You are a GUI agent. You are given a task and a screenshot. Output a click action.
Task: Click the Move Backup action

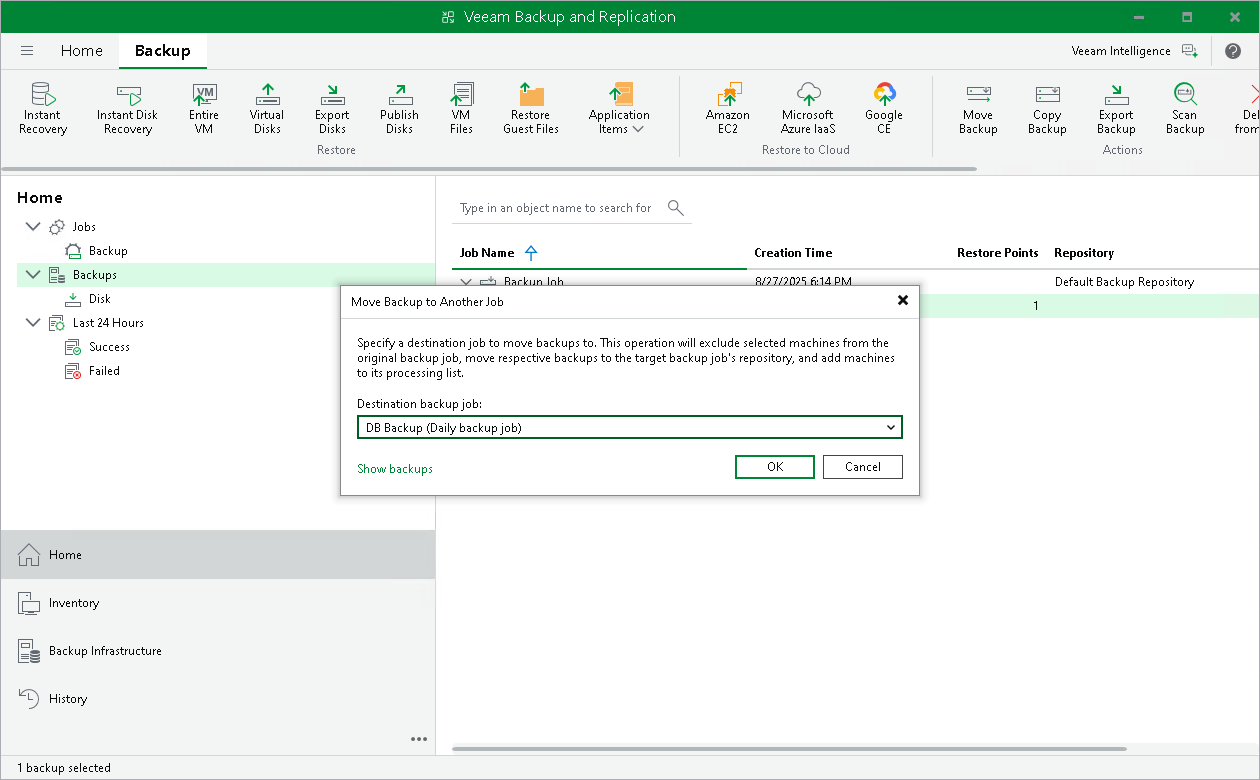(978, 108)
